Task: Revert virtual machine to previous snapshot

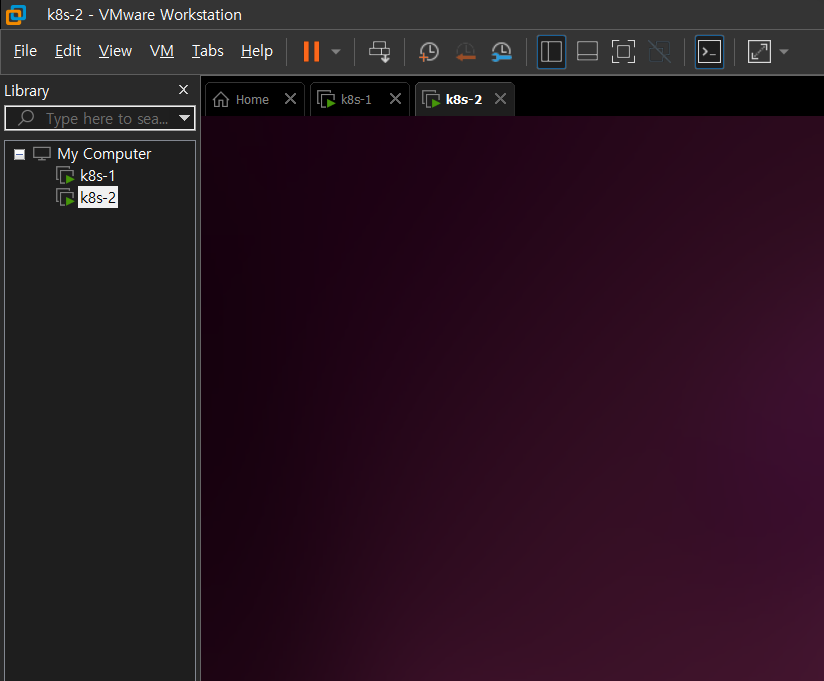Action: click(466, 51)
